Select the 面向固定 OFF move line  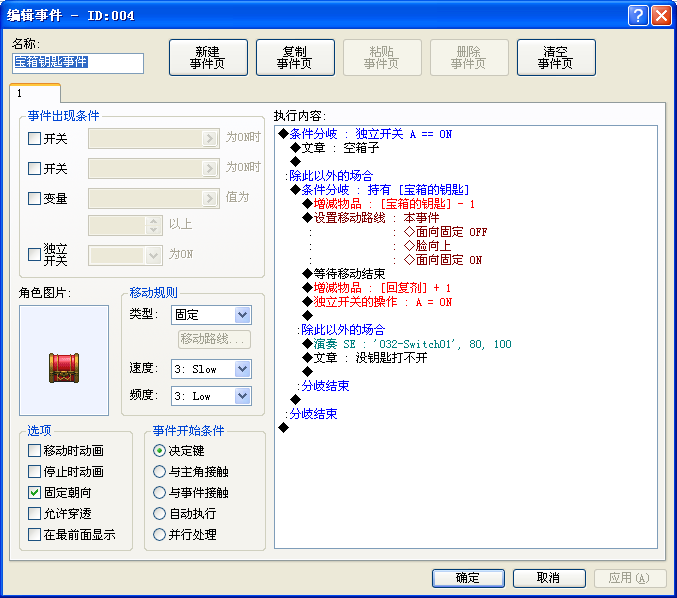pos(446,232)
